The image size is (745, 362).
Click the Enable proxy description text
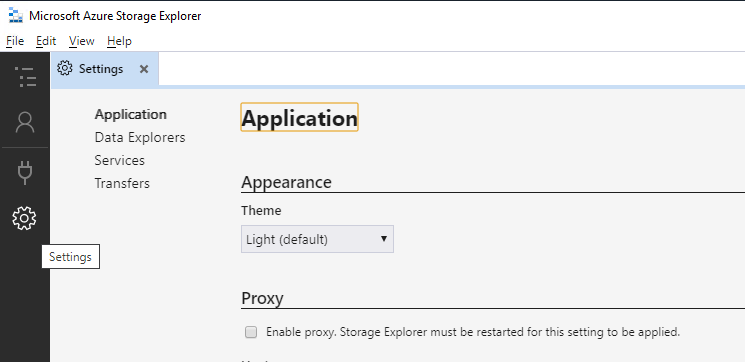point(473,332)
